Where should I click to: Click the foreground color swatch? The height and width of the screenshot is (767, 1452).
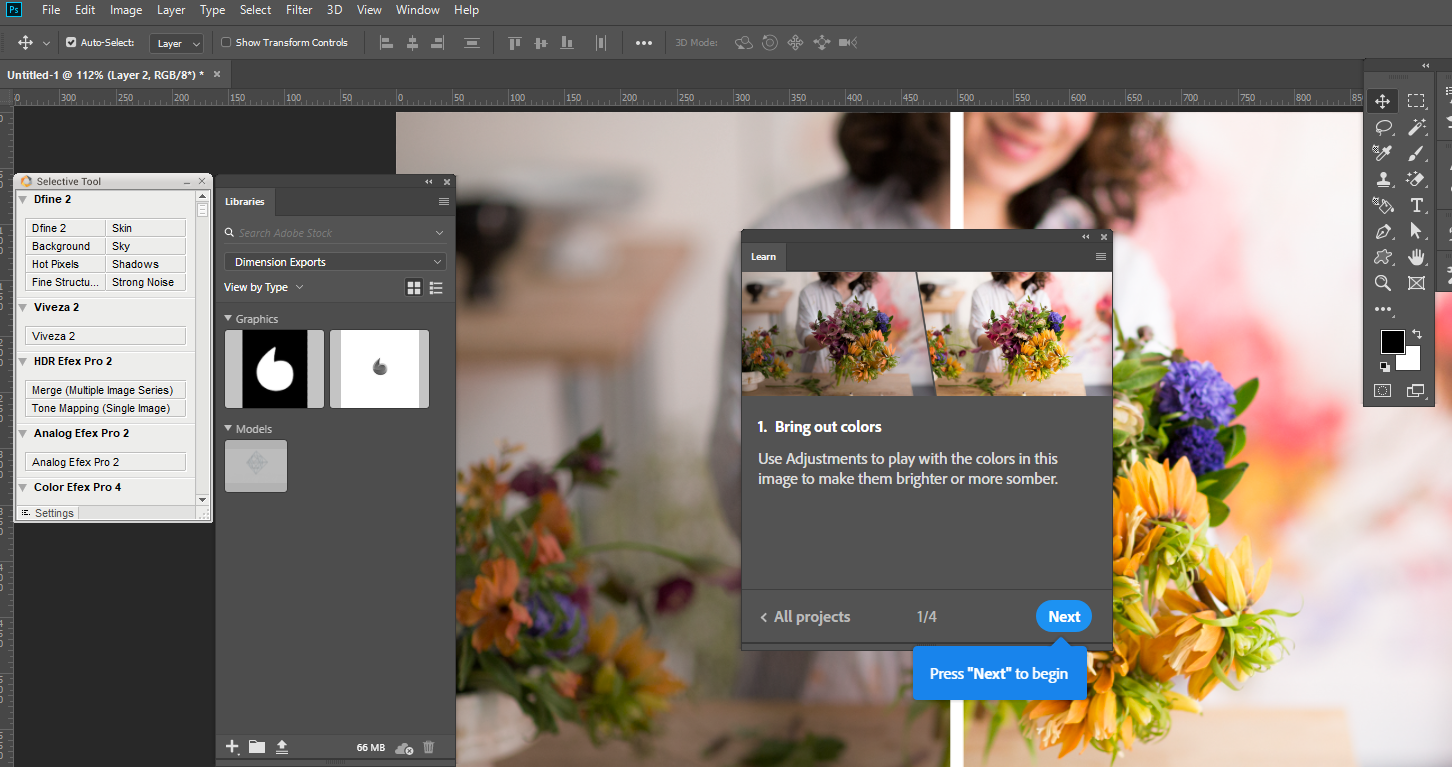click(x=1393, y=342)
